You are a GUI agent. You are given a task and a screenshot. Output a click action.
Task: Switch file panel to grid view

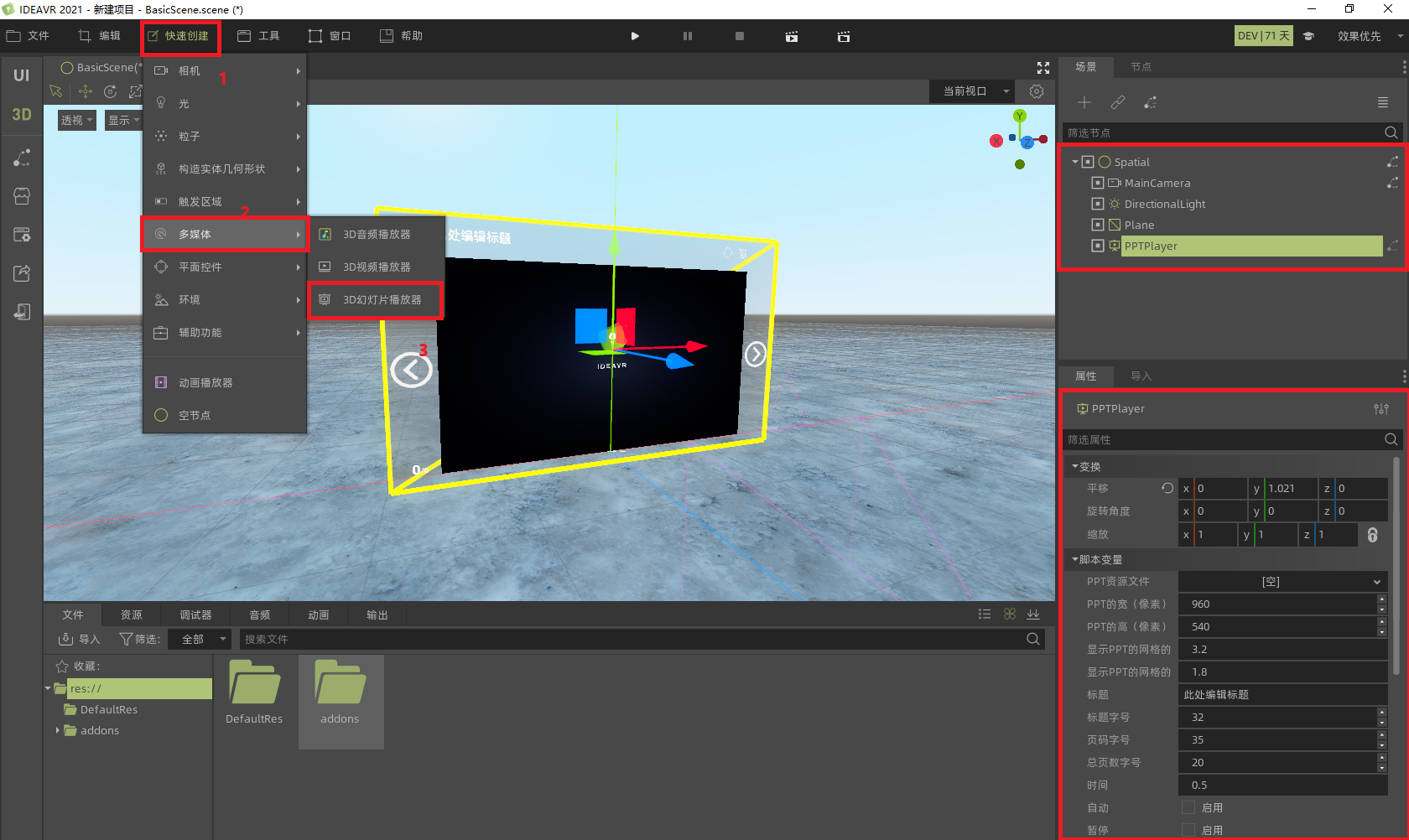coord(1010,614)
